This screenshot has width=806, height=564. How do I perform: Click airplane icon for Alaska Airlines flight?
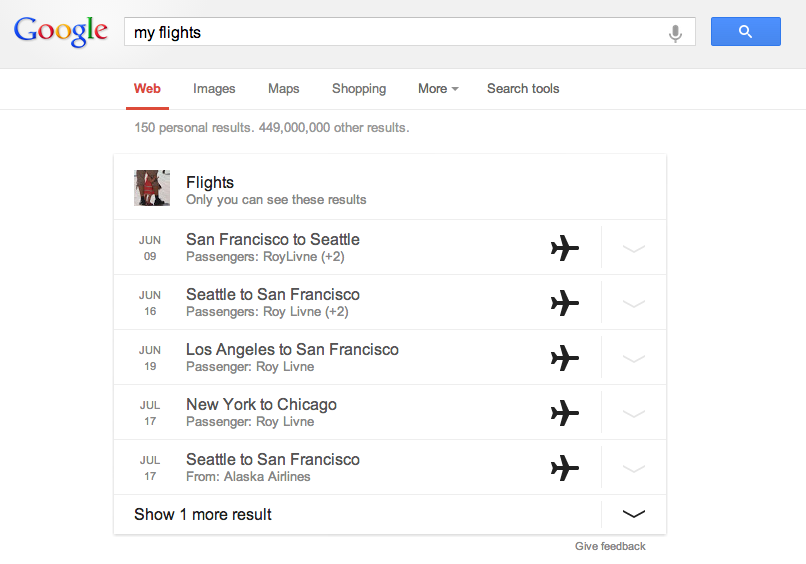(x=565, y=468)
